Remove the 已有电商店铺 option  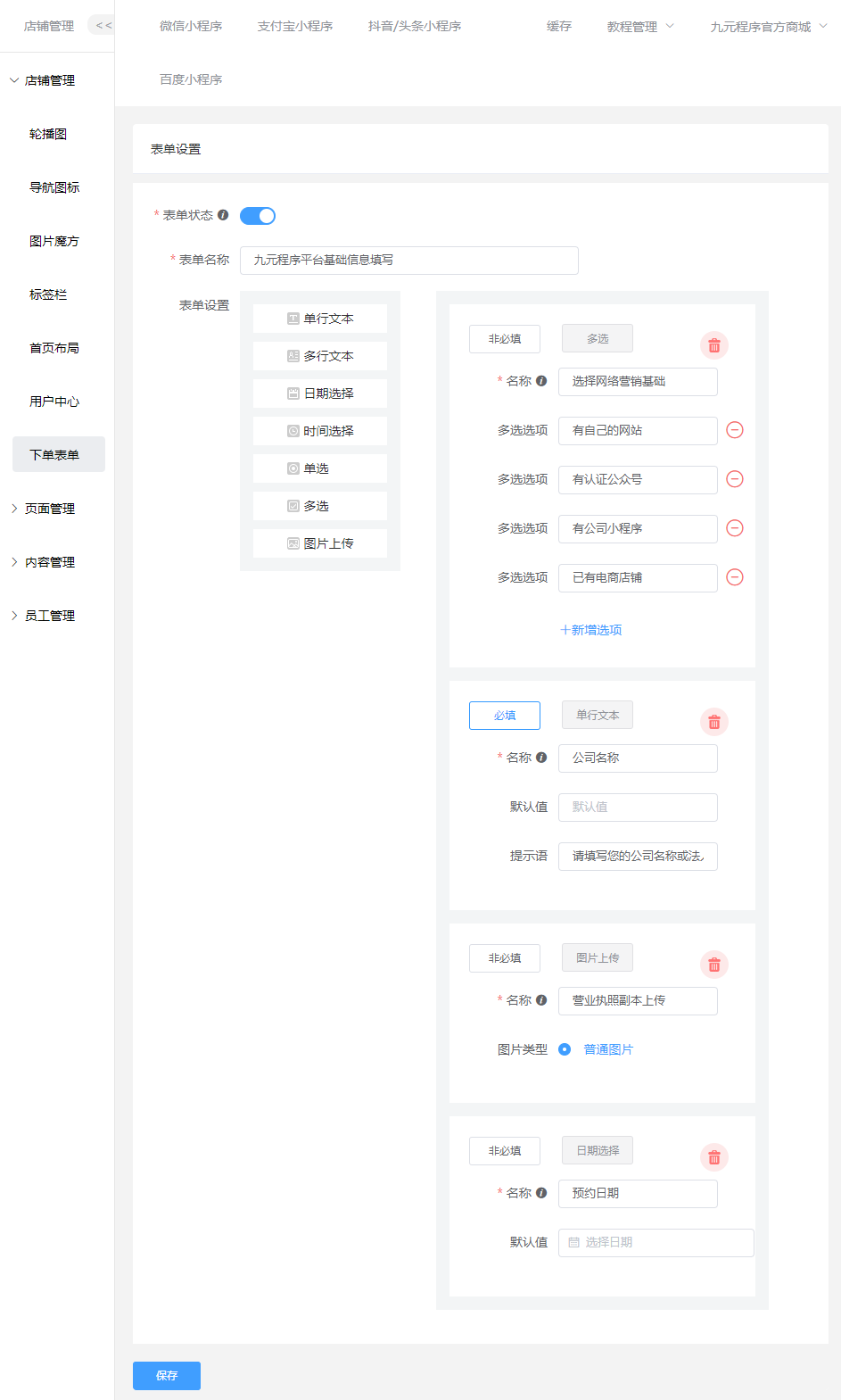735,577
